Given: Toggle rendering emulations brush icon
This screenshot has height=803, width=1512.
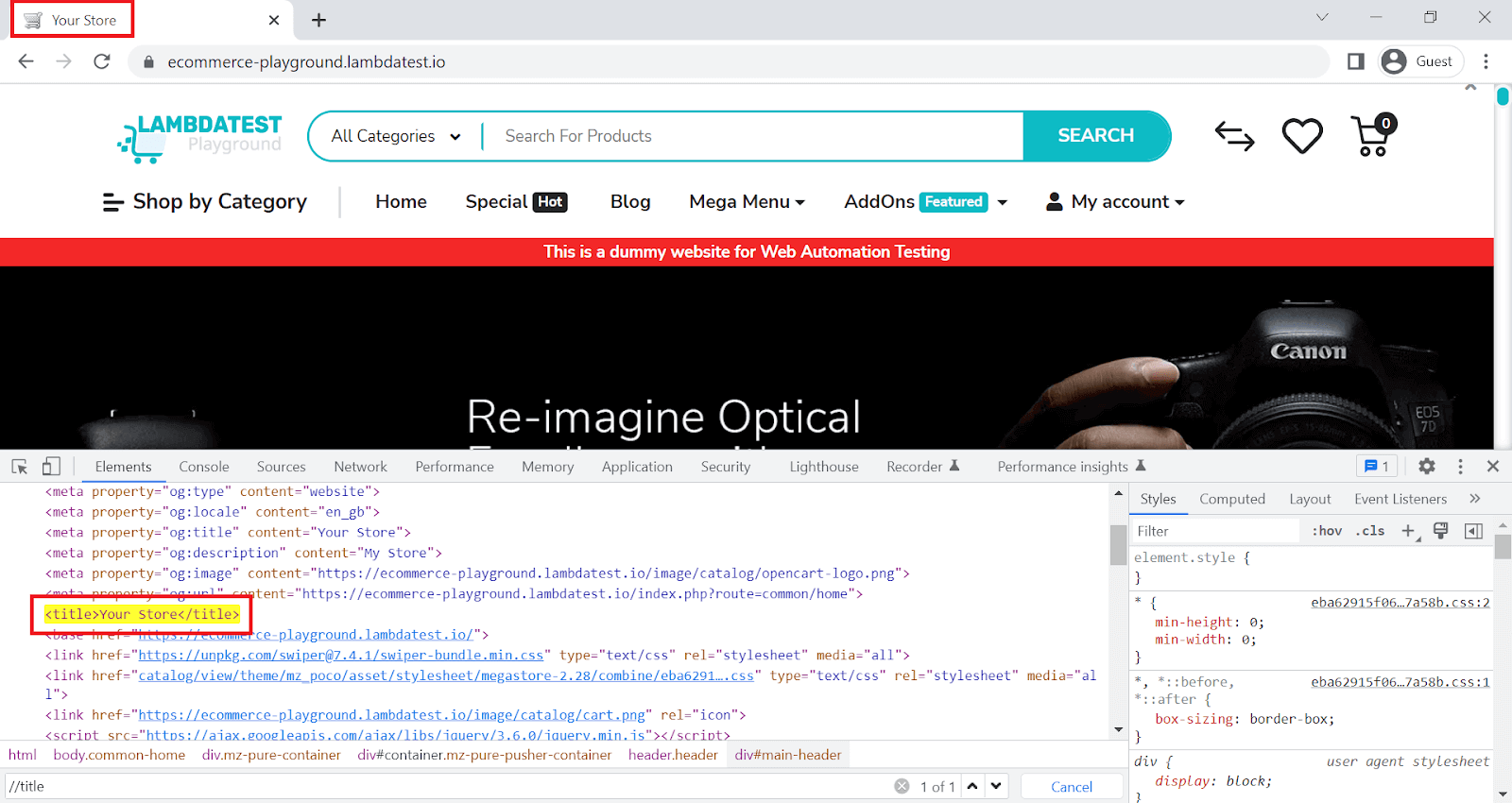Looking at the screenshot, I should 1441,531.
